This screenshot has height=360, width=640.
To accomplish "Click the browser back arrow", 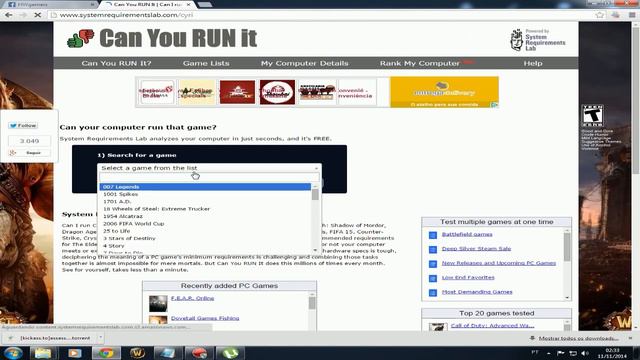I will [x=9, y=15].
